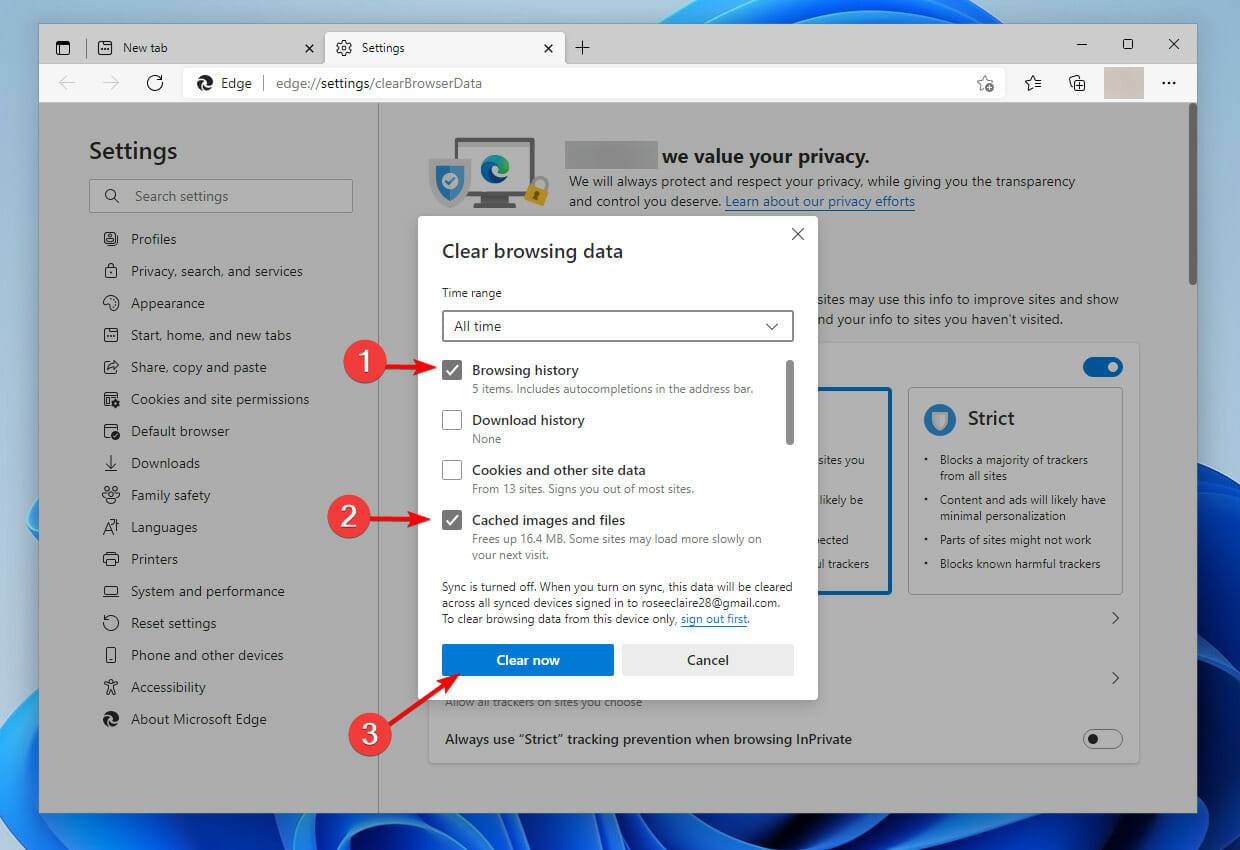Screen dimensions: 1240x850
Task: Open a new tab with plus icon
Action: tap(582, 47)
